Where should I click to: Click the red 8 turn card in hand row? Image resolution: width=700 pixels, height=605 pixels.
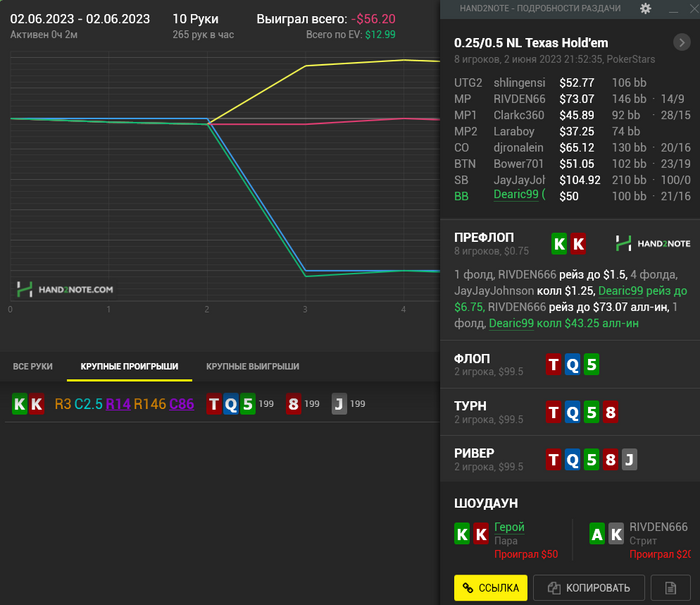293,404
